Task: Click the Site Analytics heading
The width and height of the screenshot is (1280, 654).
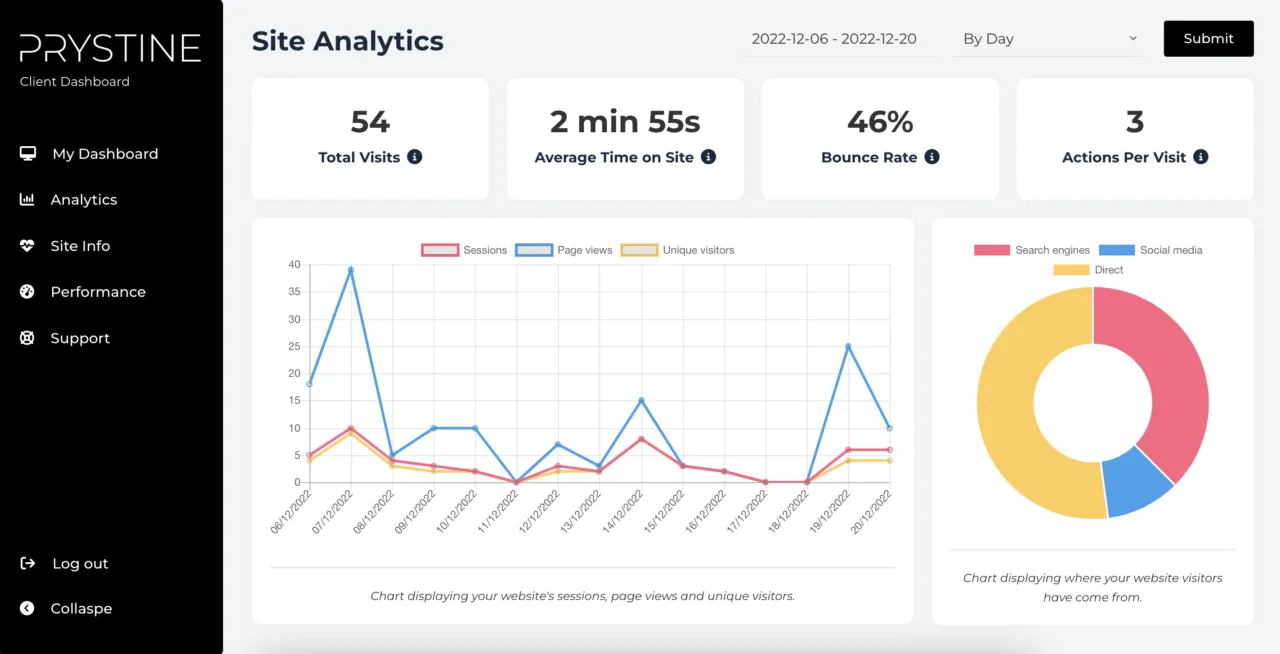Action: pos(348,41)
